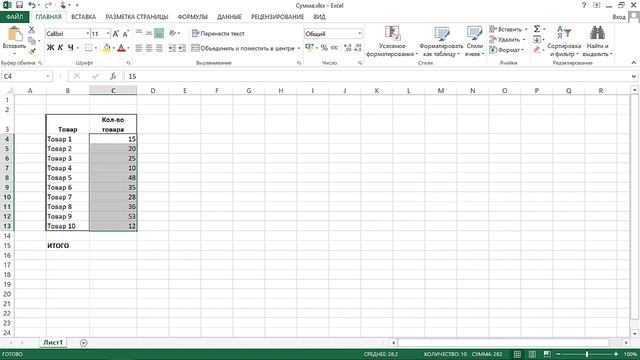Screen dimensions: 640x360
Task: Toggle center horizontal alignment
Action: tap(149, 48)
